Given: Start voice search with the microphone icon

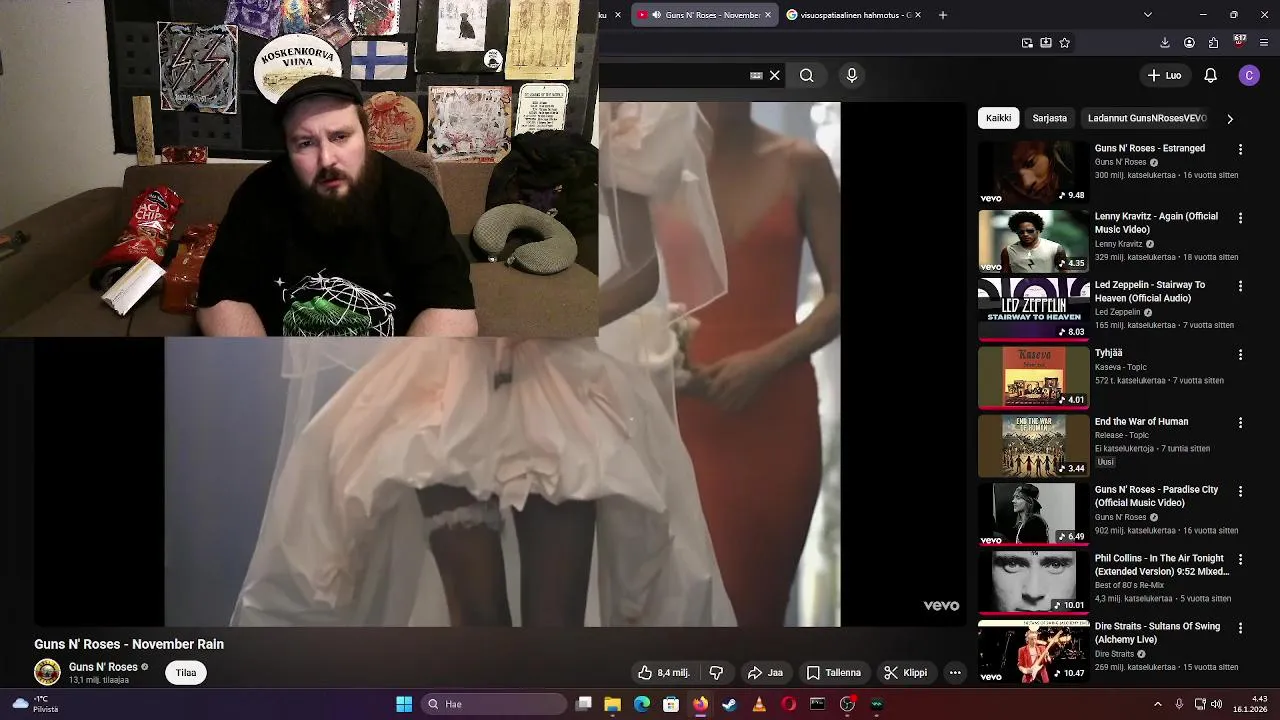Looking at the screenshot, I should 852,75.
